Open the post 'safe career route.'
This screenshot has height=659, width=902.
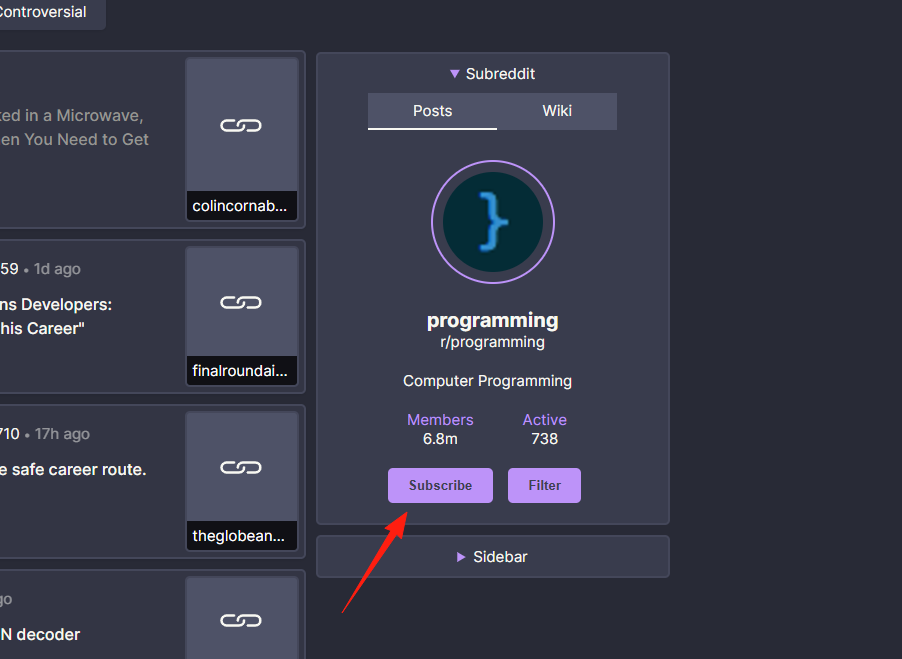(x=73, y=470)
